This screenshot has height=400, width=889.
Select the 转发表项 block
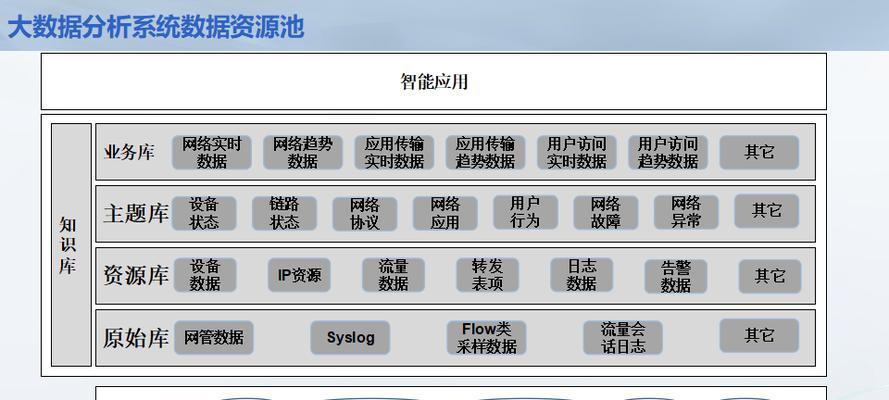point(488,275)
